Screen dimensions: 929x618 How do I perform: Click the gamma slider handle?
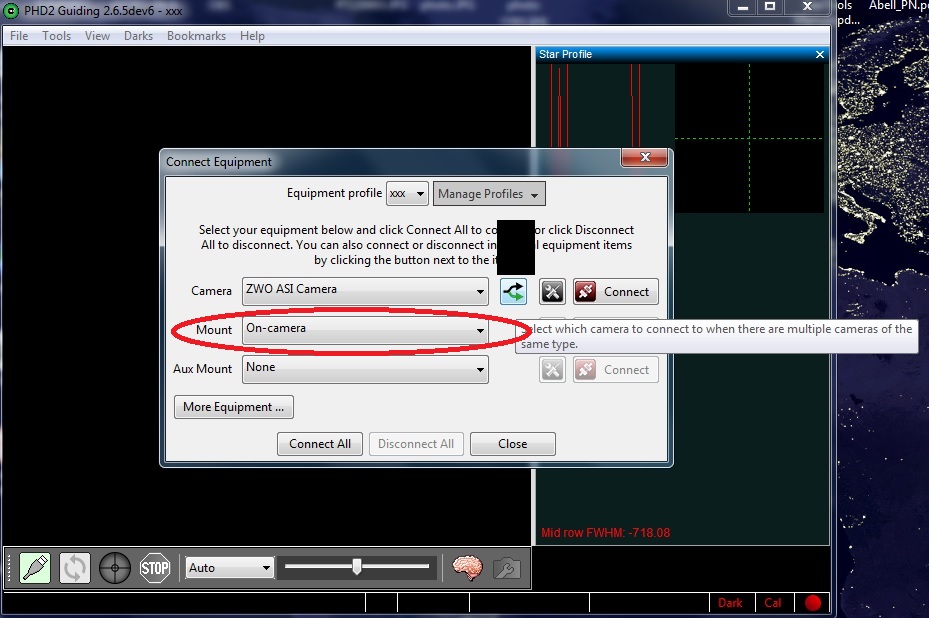coord(356,567)
